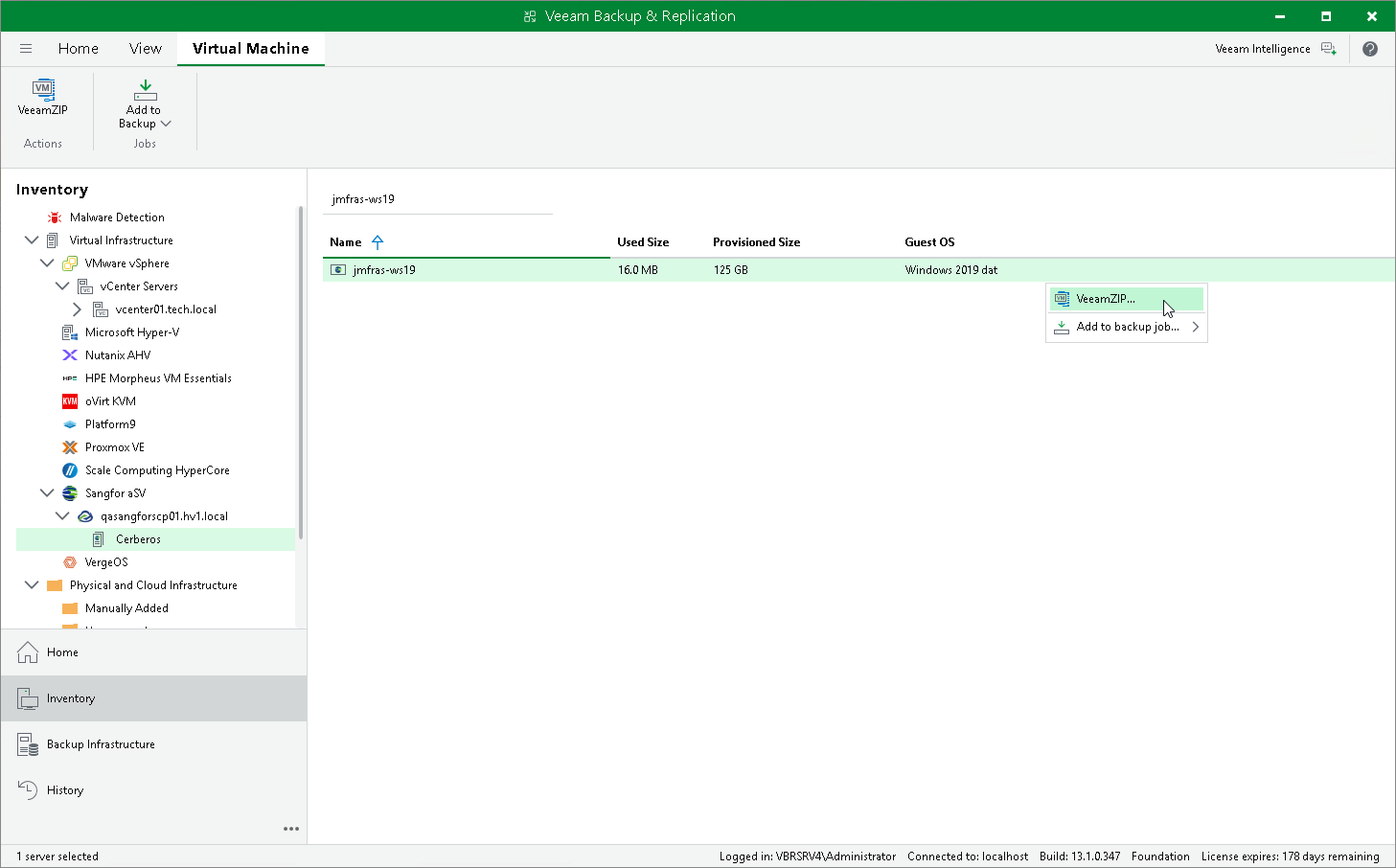The image size is (1396, 868).
Task: Click the HPE Morpheus VM Essentials icon
Action: point(70,378)
